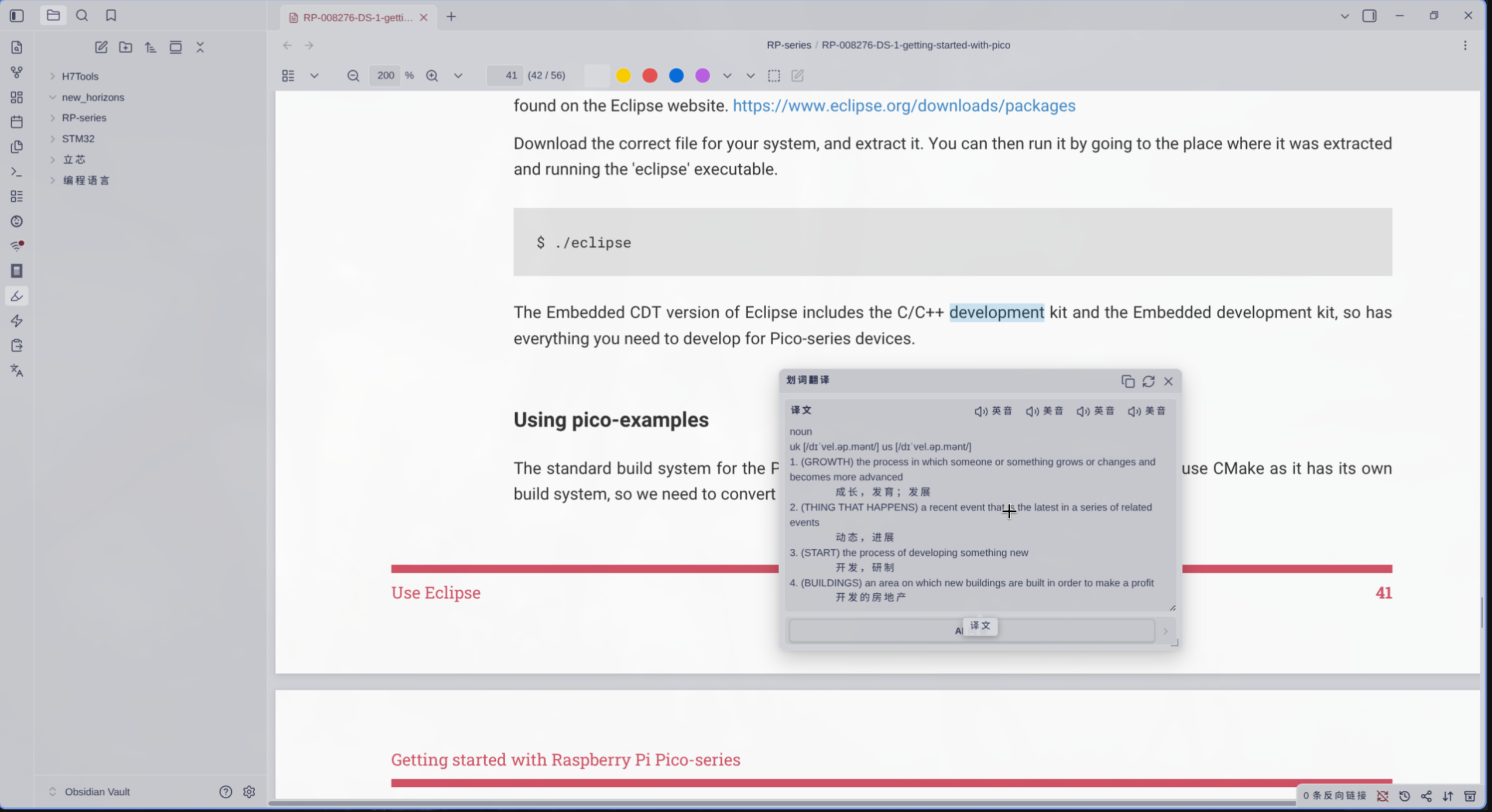This screenshot has width=1492, height=812.
Task: Toggle the PDF outline sidebar
Action: [x=288, y=75]
